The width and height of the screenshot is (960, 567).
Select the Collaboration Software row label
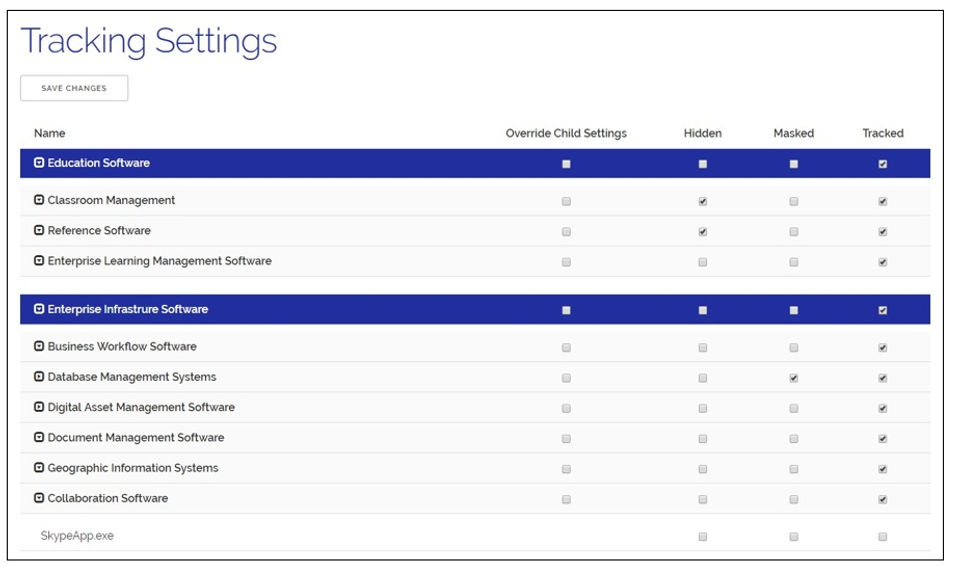point(108,498)
